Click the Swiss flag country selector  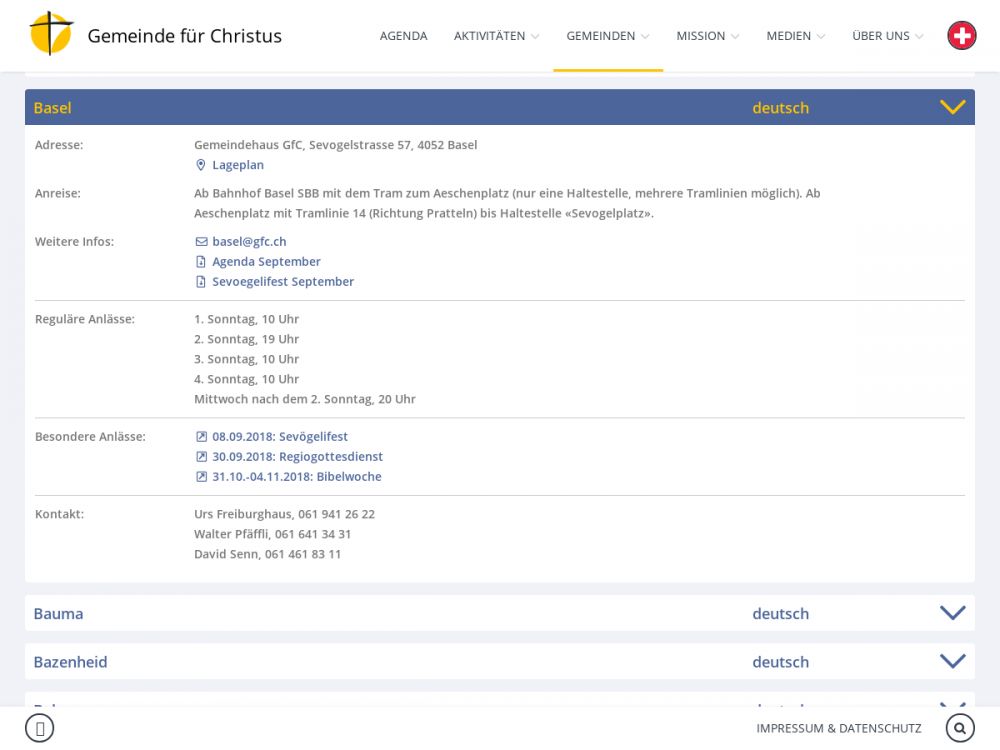(961, 36)
